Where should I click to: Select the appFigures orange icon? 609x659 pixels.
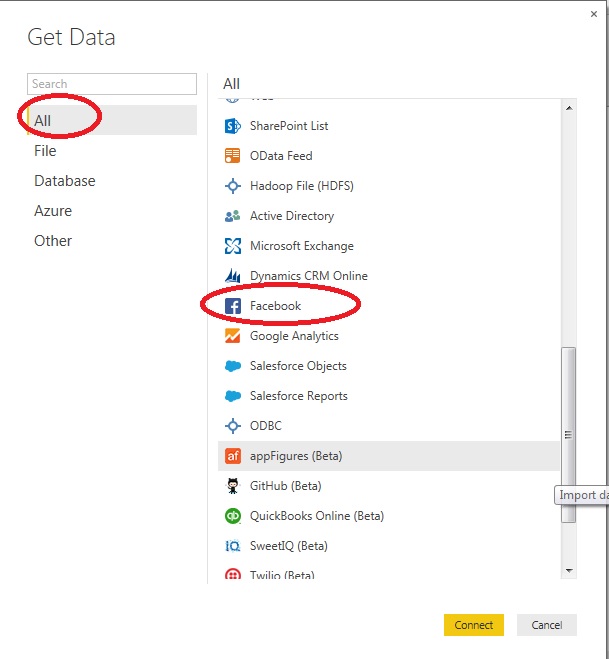[233, 456]
